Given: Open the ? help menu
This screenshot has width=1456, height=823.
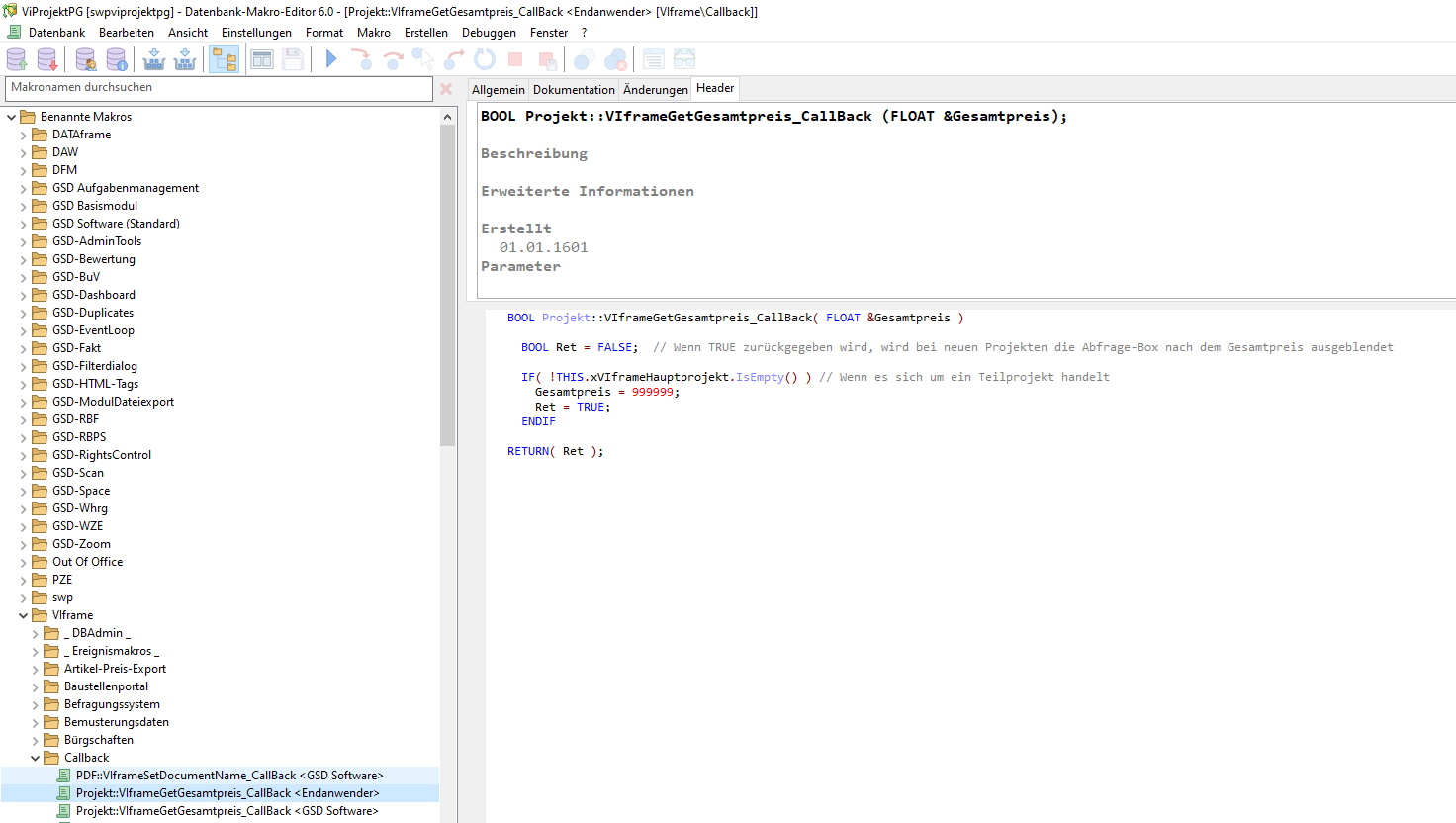Looking at the screenshot, I should coord(584,33).
